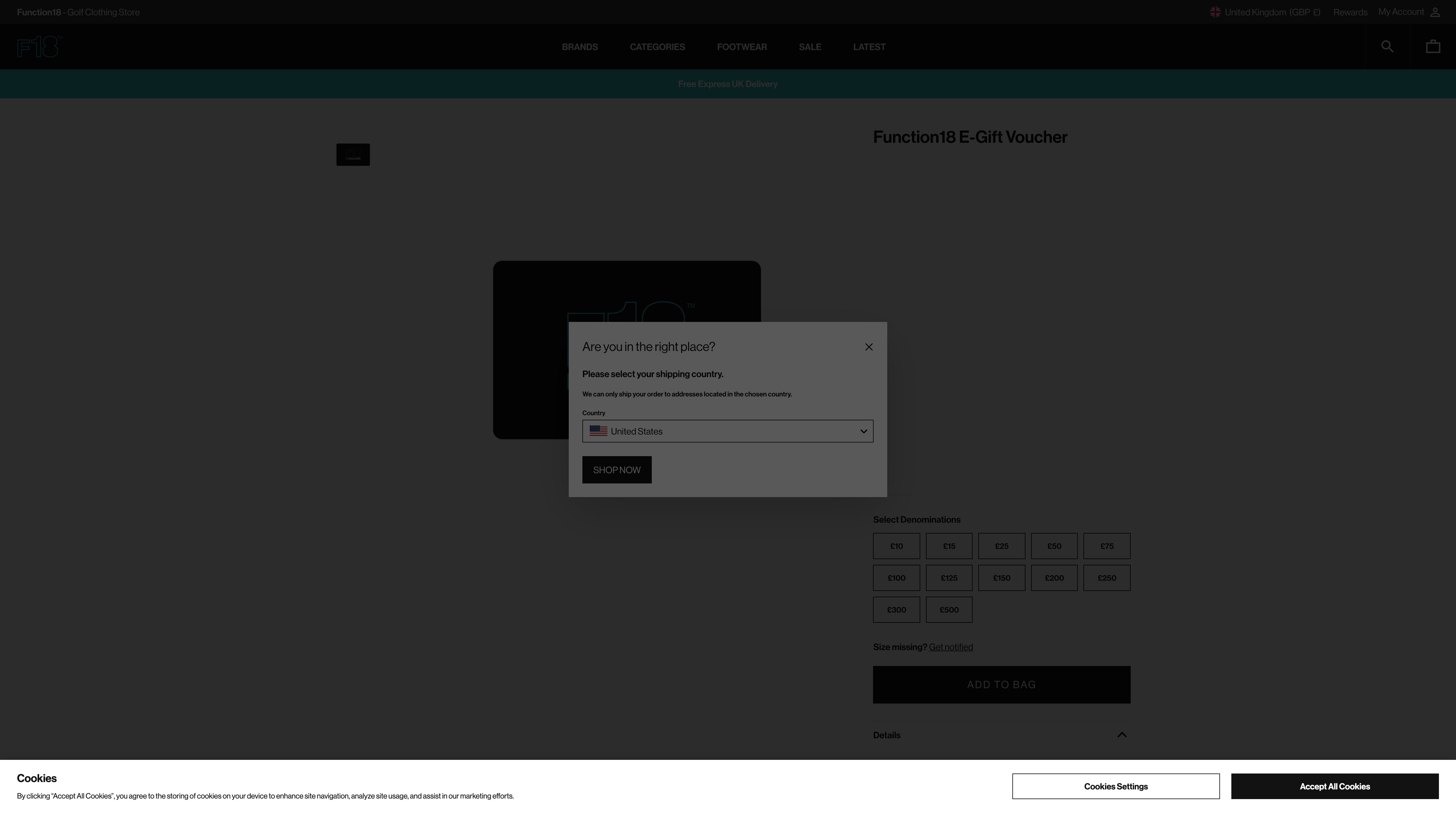This screenshot has height=819, width=1456.
Task: Click the F18 logo
Action: coord(39,46)
